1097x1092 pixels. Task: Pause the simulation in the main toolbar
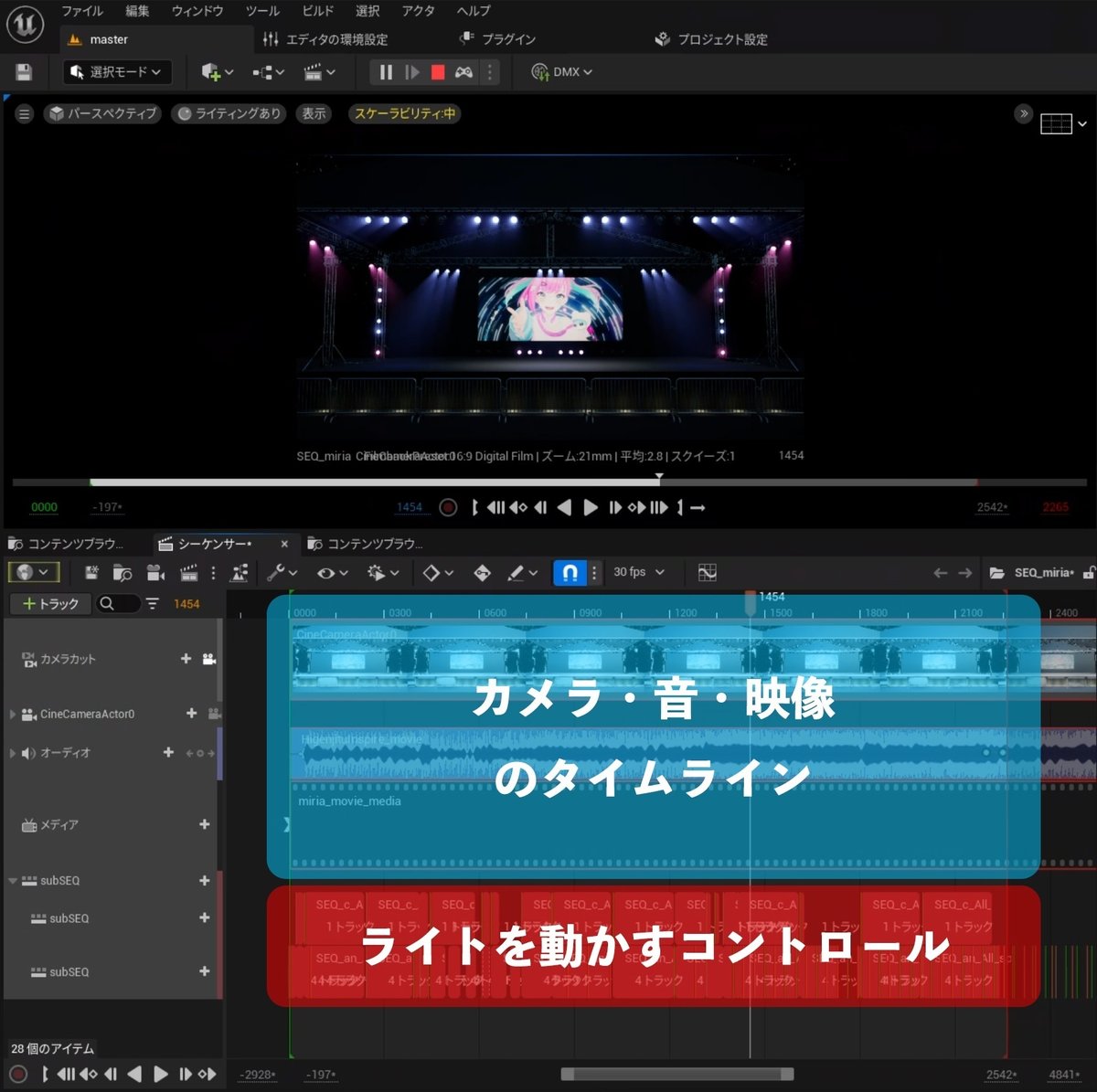pyautogui.click(x=386, y=72)
